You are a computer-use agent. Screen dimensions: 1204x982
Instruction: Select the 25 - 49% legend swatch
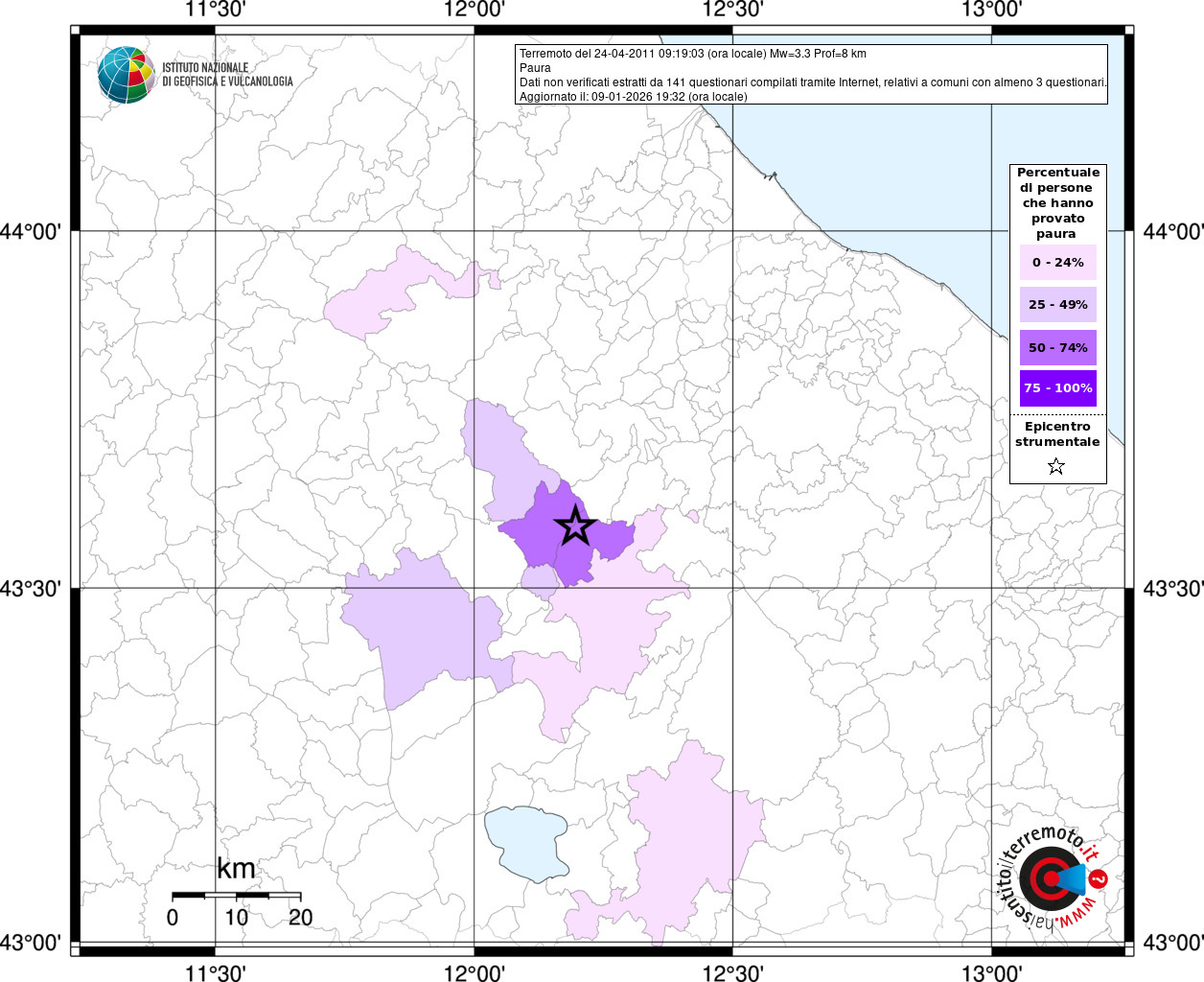click(1057, 305)
